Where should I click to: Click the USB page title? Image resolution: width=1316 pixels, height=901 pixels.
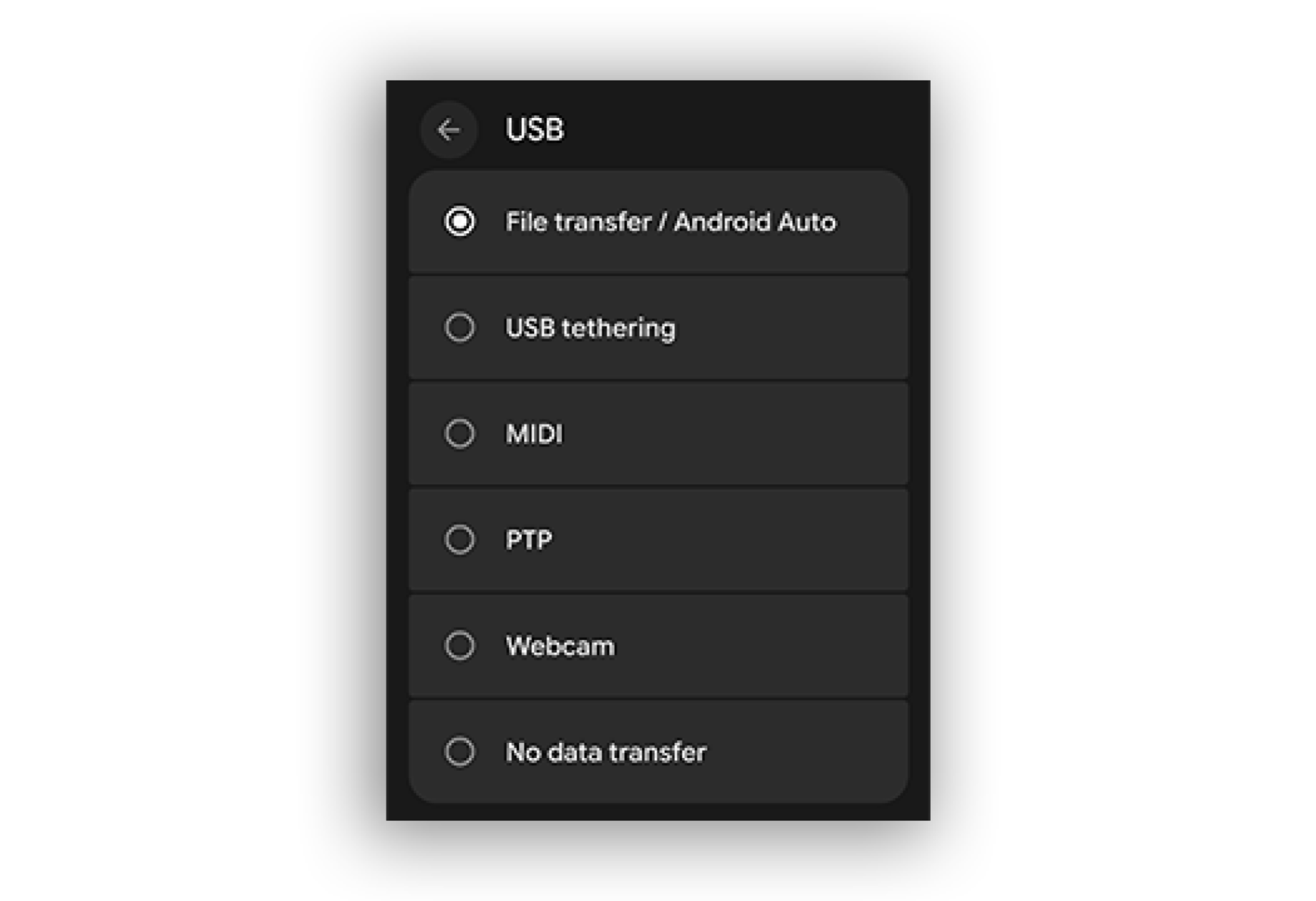(x=535, y=130)
